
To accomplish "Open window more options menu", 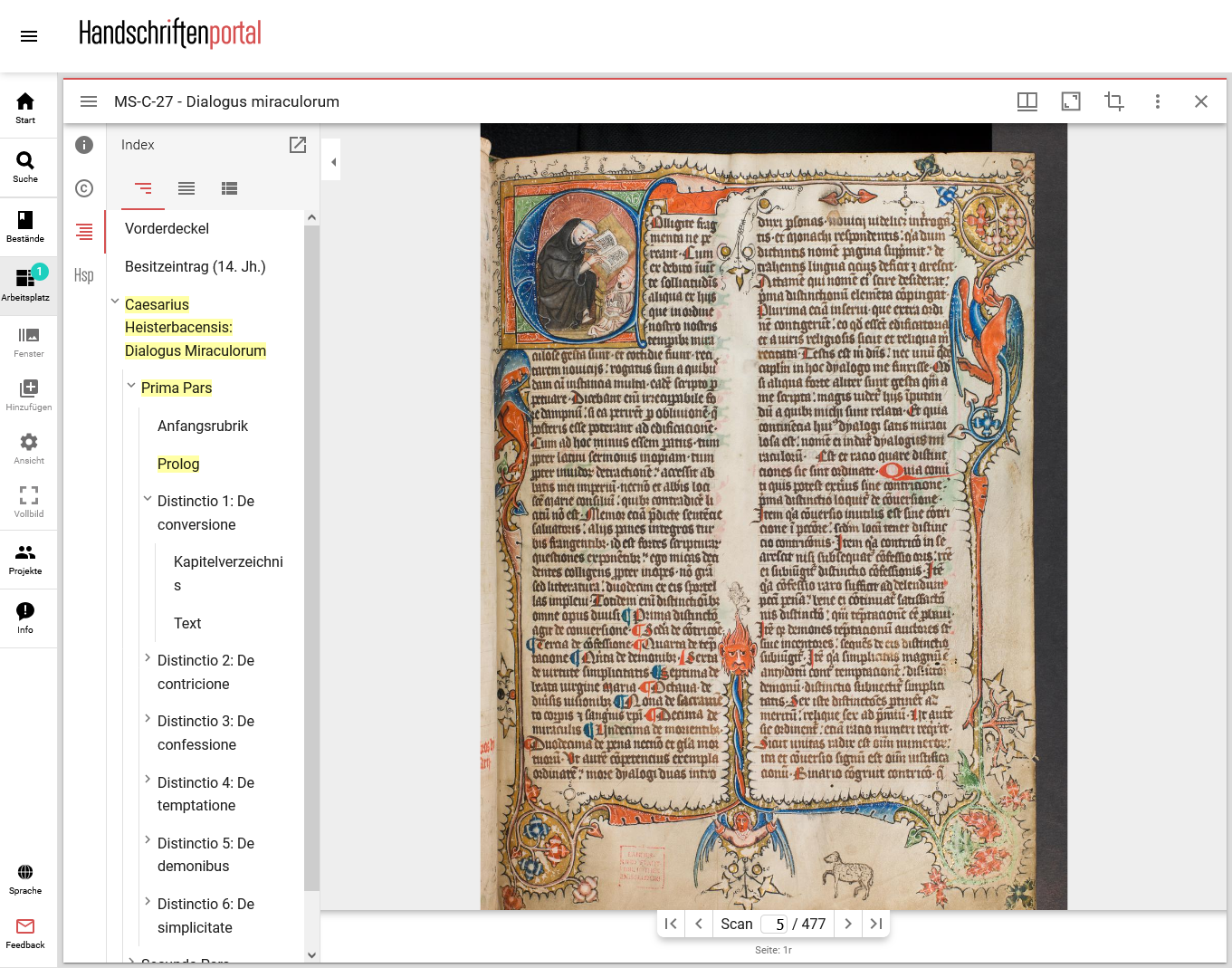I will 1158,101.
